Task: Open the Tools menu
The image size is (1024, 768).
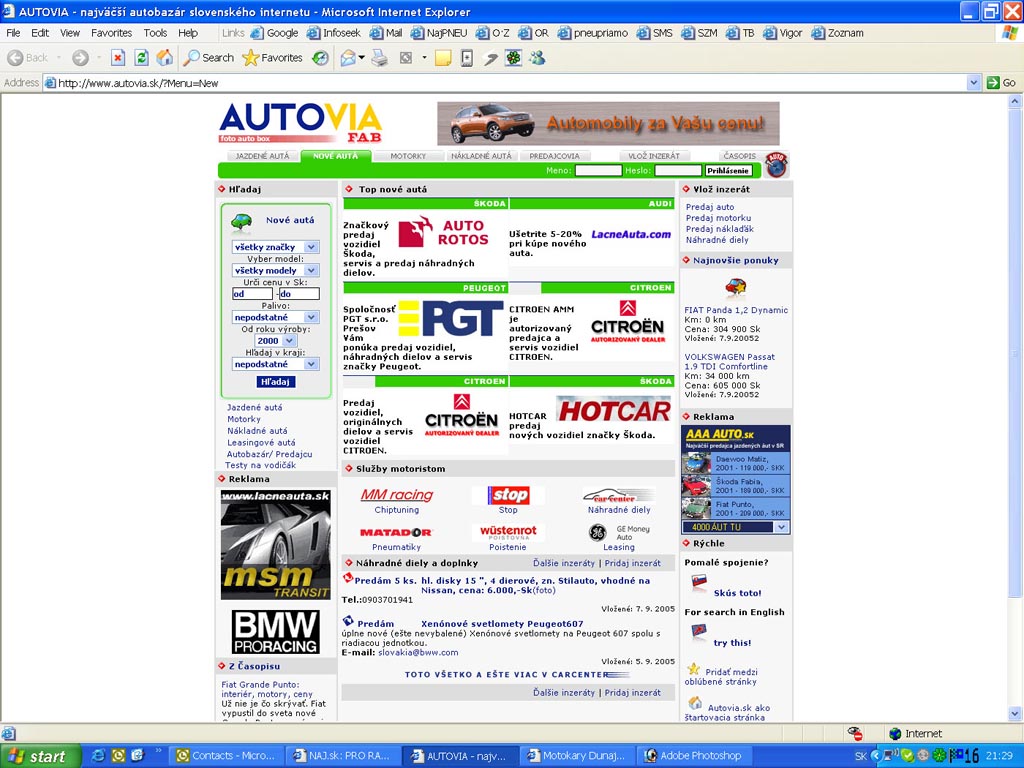Action: point(155,33)
